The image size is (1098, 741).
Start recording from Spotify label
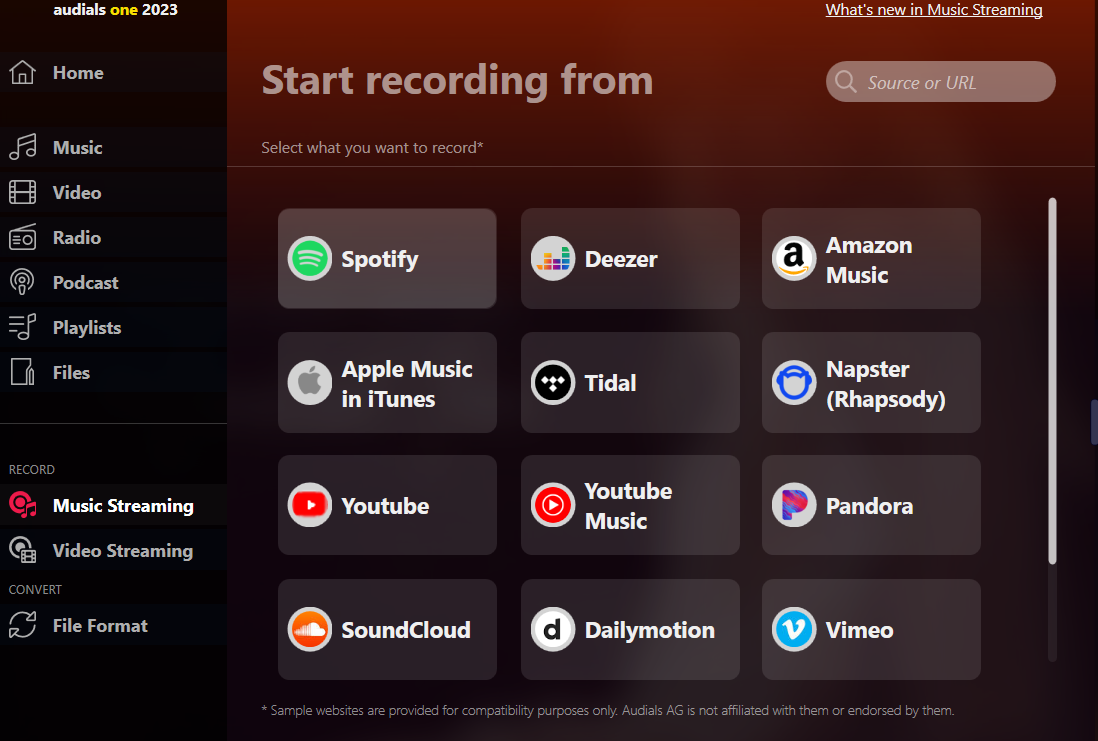pos(380,259)
